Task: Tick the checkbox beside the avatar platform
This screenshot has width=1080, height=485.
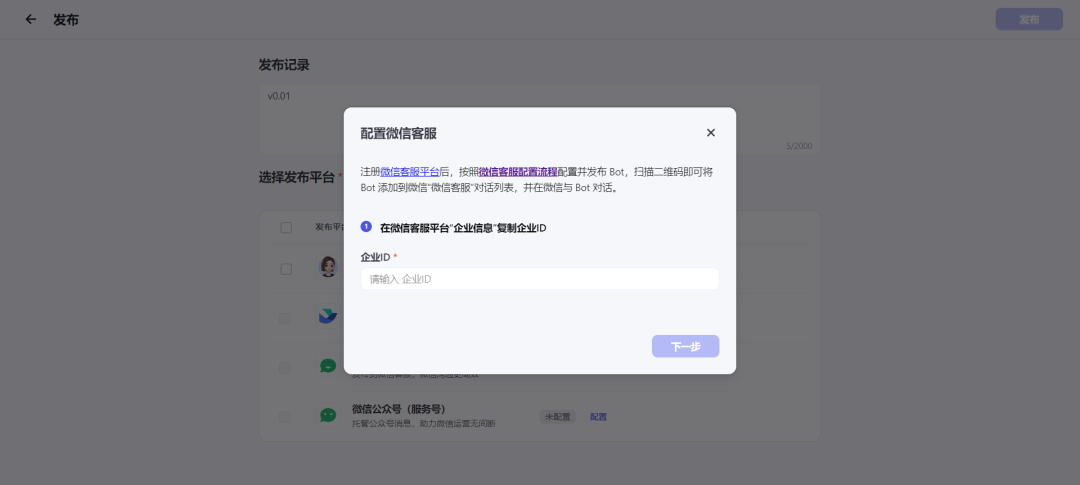Action: 286,269
